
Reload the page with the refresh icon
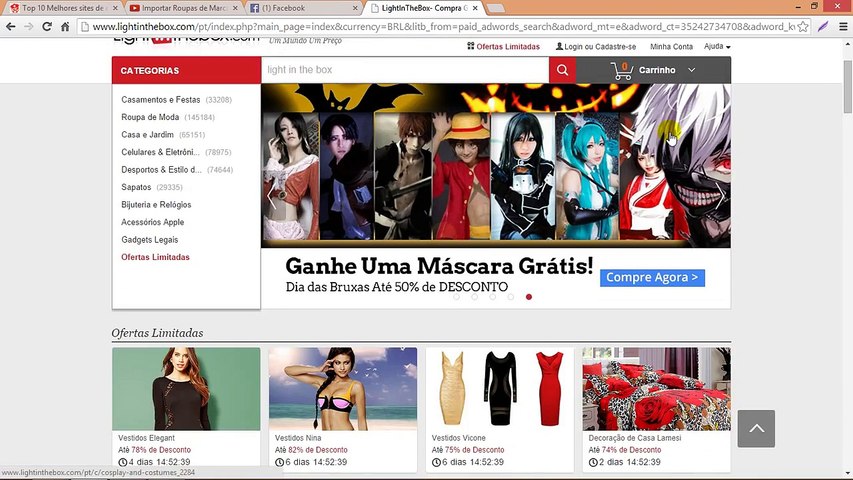pyautogui.click(x=47, y=27)
